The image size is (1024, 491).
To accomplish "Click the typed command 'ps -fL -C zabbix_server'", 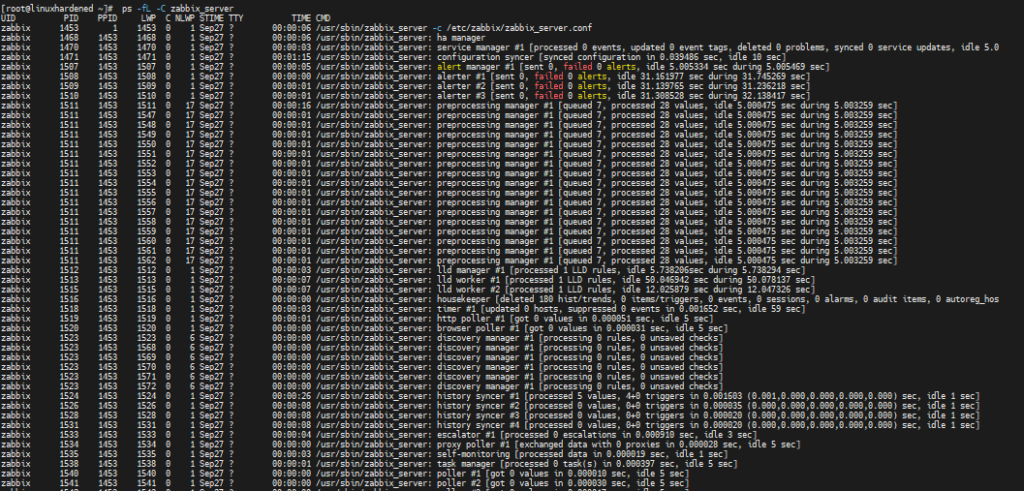I will (178, 8).
